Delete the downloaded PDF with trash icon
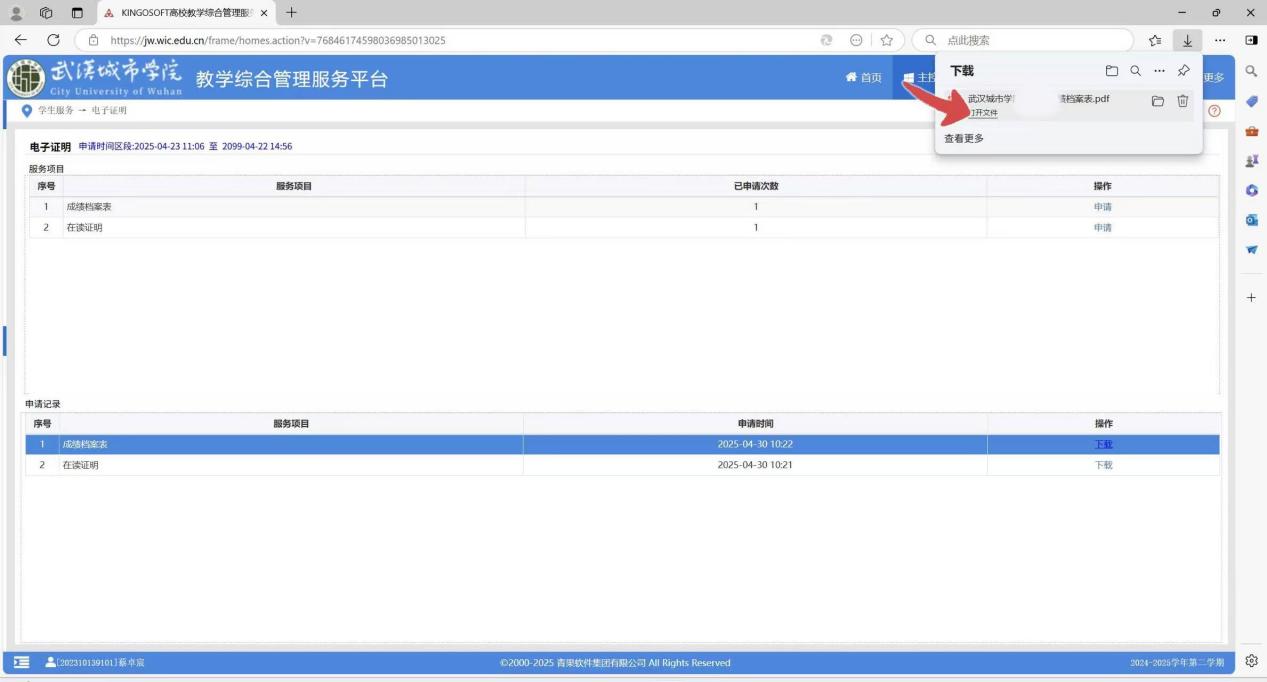 coord(1182,101)
